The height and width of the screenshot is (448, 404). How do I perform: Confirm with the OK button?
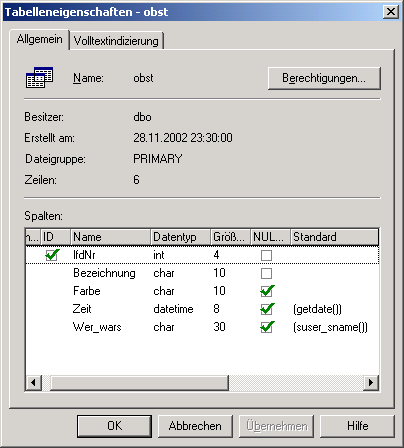[114, 426]
